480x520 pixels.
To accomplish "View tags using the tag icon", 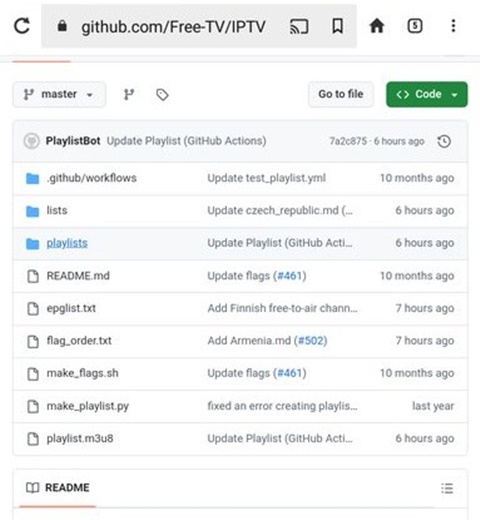I will tap(162, 95).
